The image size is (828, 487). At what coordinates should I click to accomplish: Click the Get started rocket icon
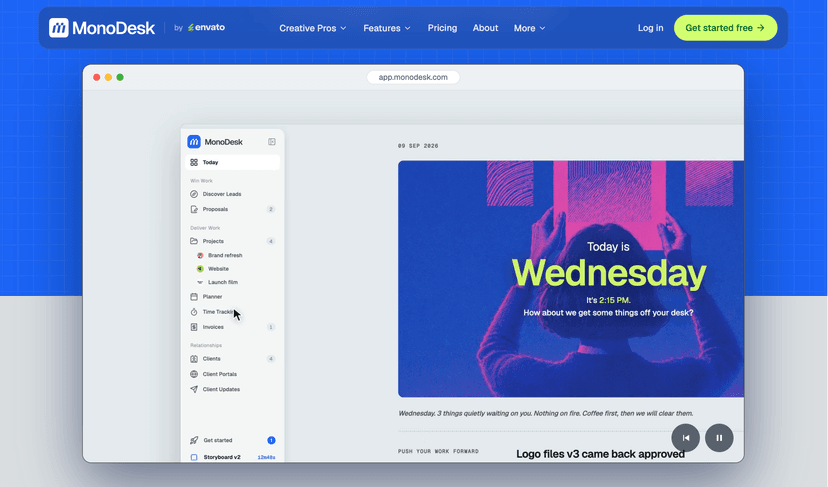(x=194, y=440)
